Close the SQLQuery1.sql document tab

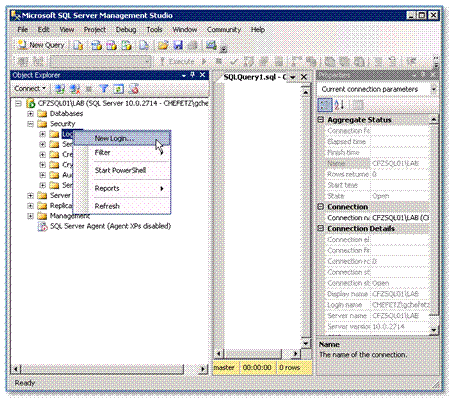(304, 77)
